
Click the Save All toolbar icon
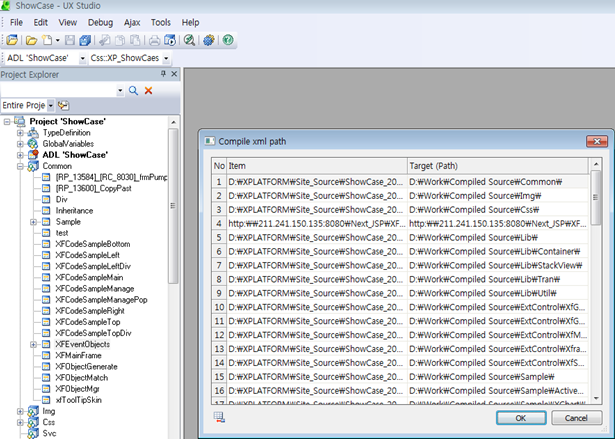coord(86,40)
